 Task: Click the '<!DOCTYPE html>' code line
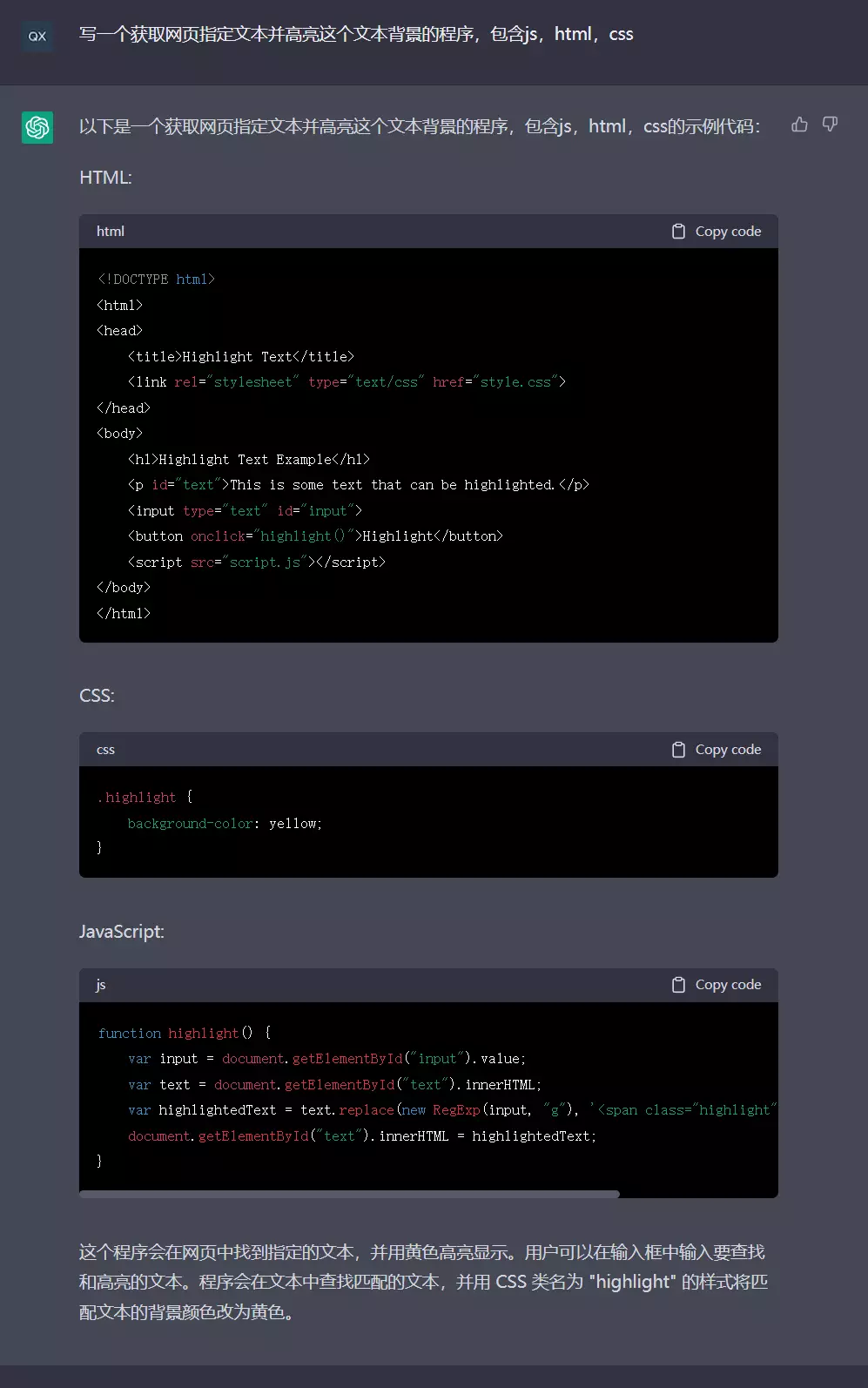tap(156, 280)
